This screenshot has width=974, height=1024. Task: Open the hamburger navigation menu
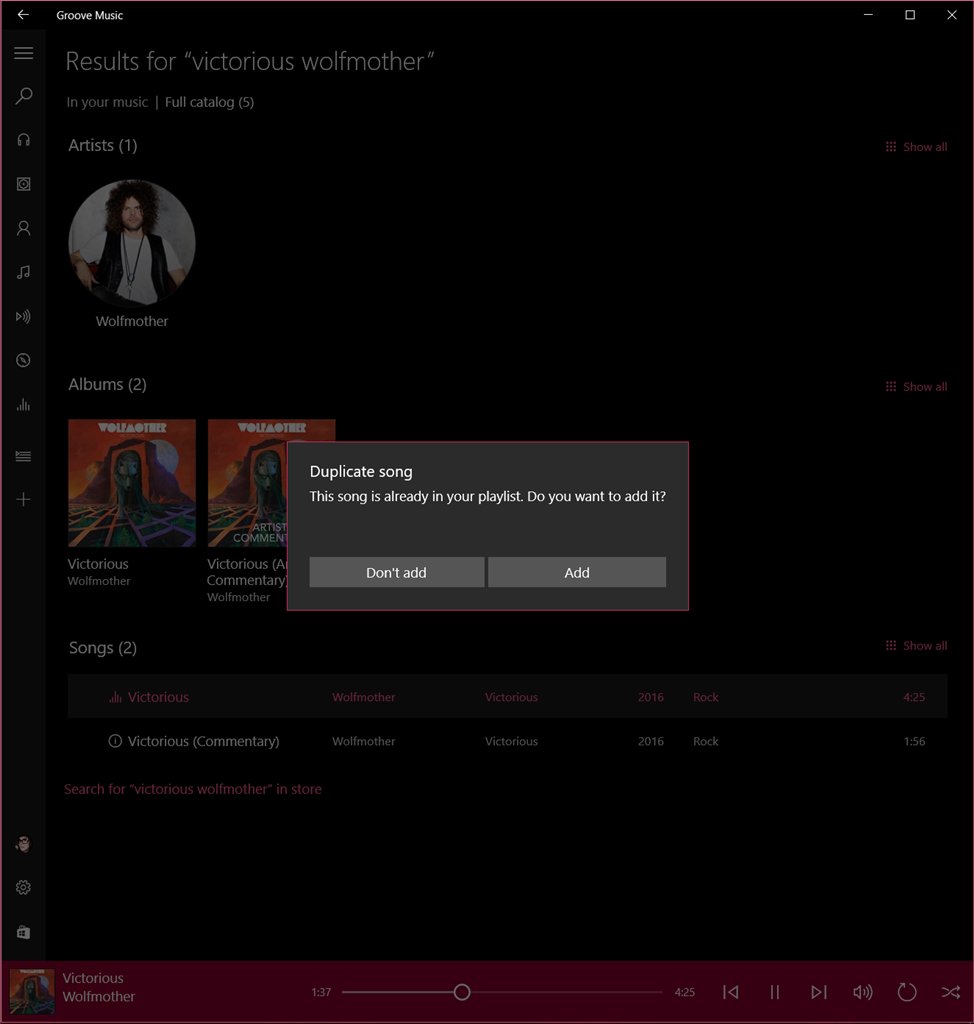pos(23,53)
